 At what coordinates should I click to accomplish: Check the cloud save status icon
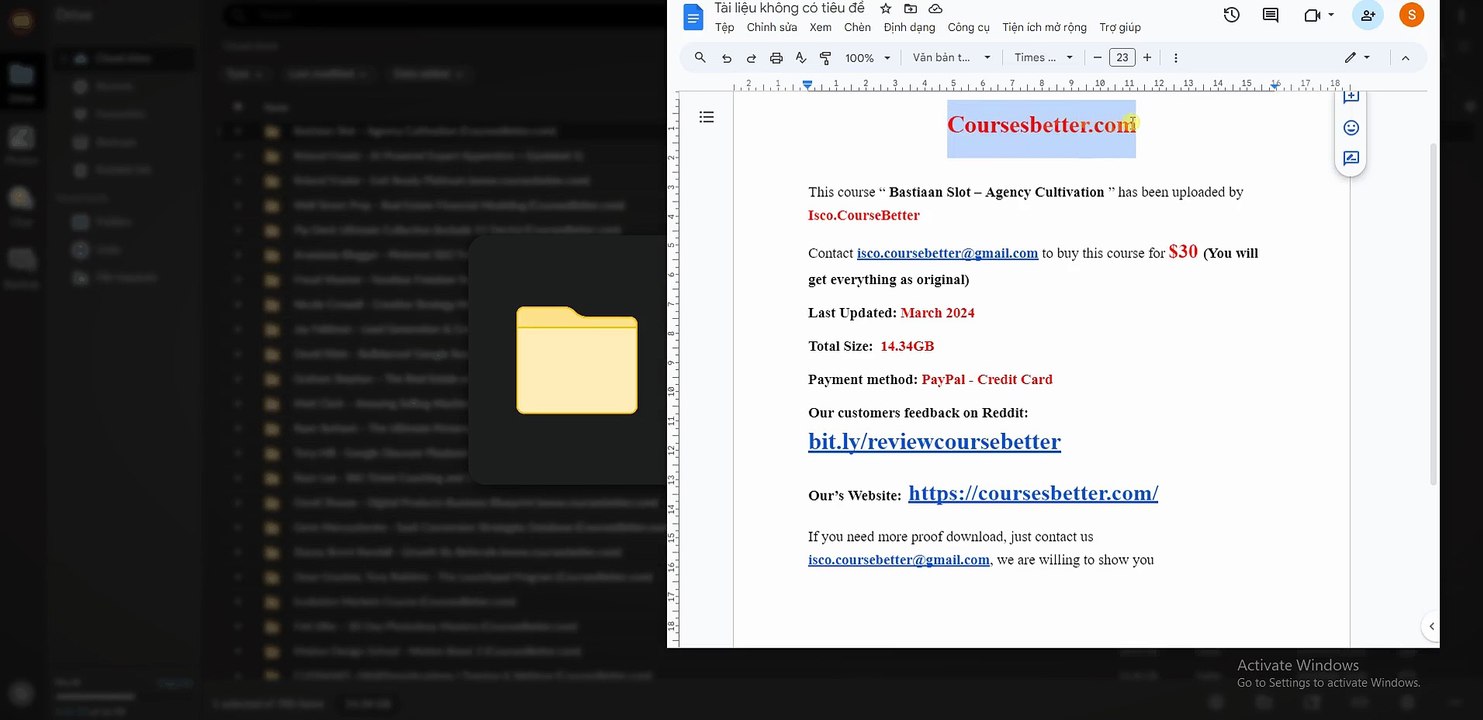point(935,8)
